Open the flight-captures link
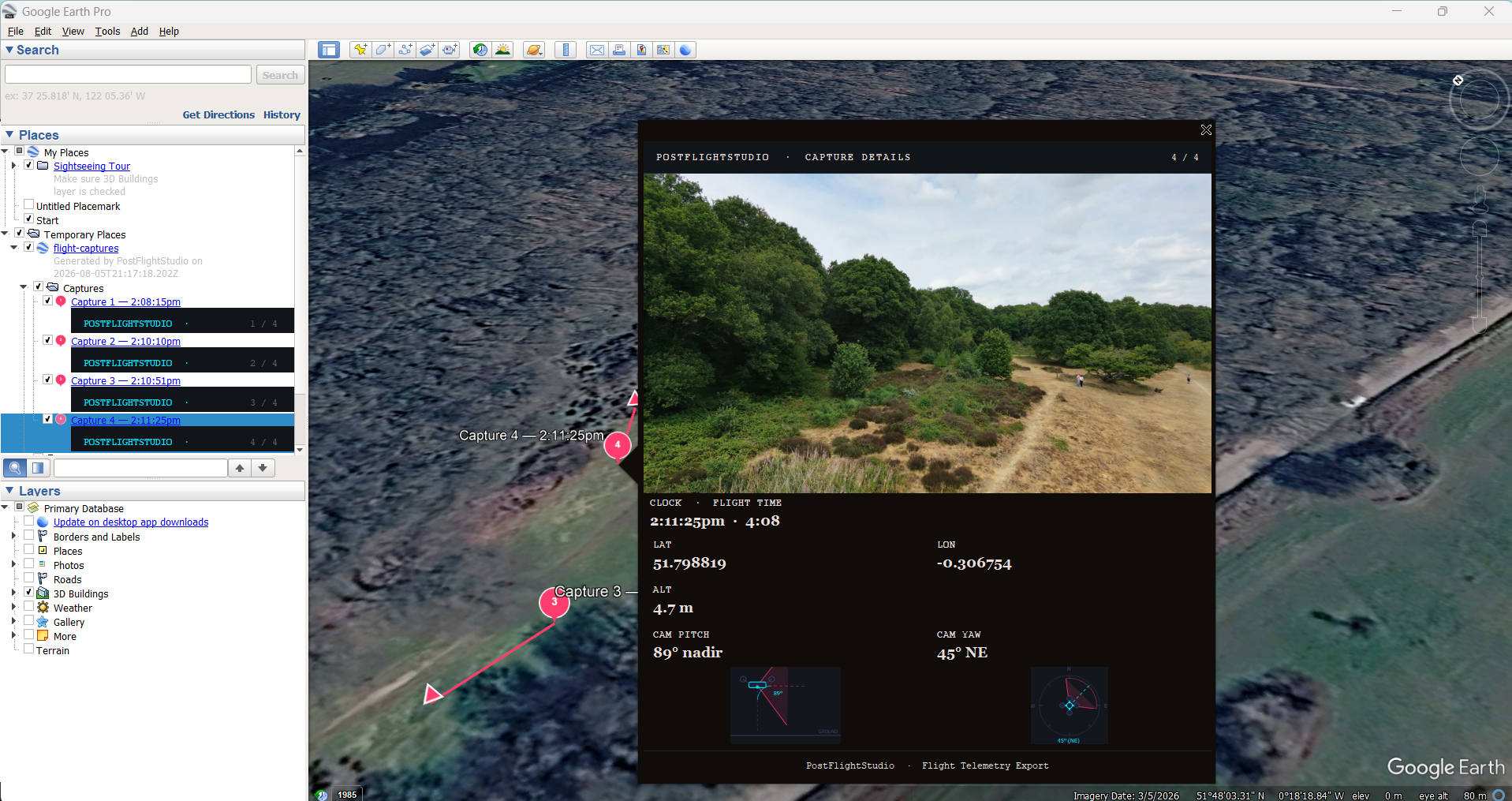The image size is (1512, 801). coord(86,248)
